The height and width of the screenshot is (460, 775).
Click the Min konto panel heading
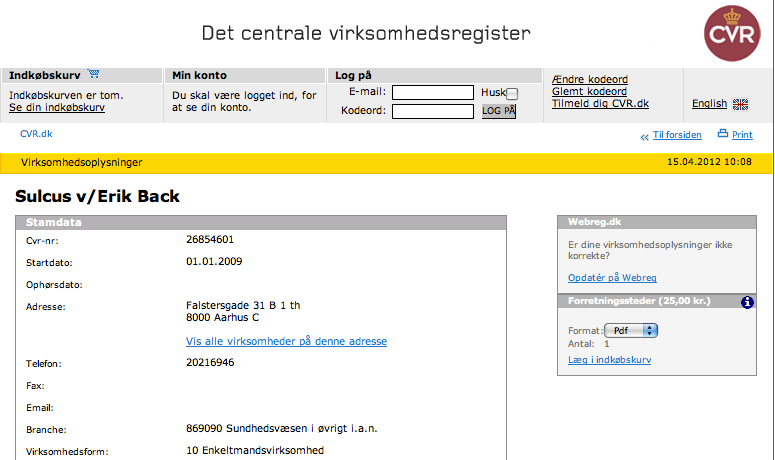tap(199, 75)
